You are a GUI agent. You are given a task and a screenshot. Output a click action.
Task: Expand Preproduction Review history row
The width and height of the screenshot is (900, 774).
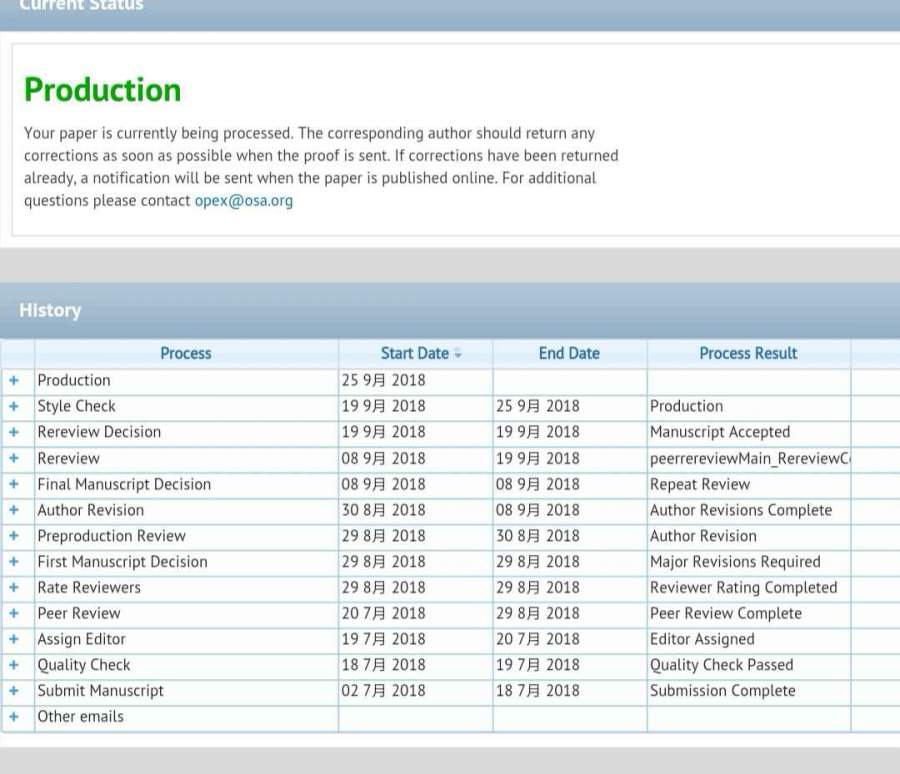pos(14,536)
